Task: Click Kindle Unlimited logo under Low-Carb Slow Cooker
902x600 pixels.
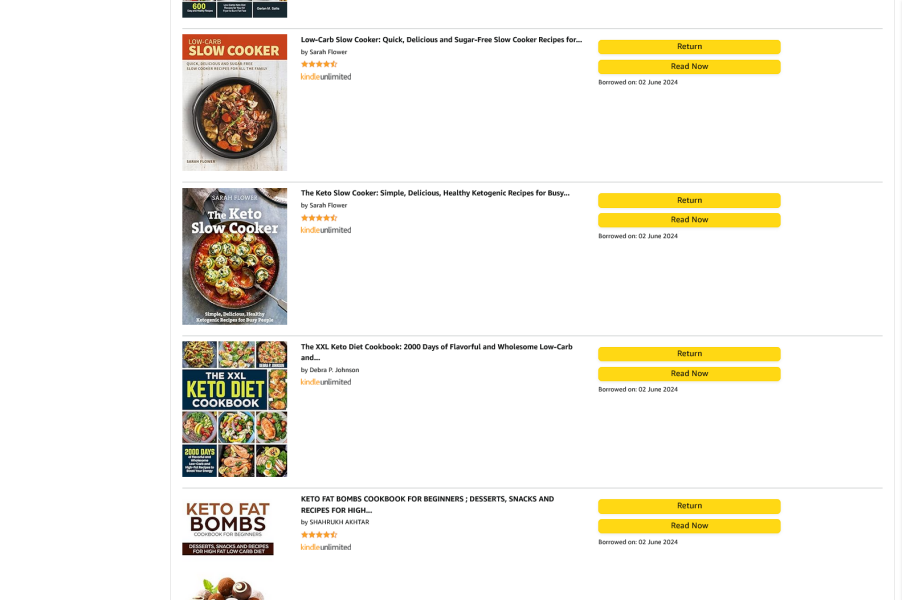Action: [x=326, y=77]
